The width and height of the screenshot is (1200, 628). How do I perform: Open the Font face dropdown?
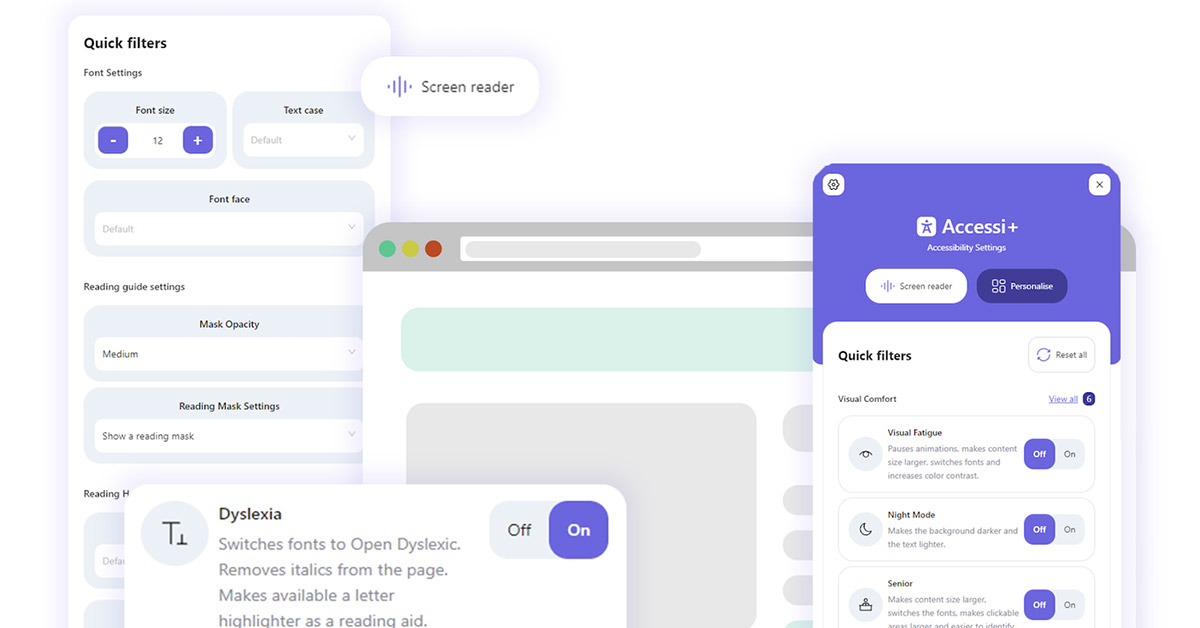coord(229,229)
